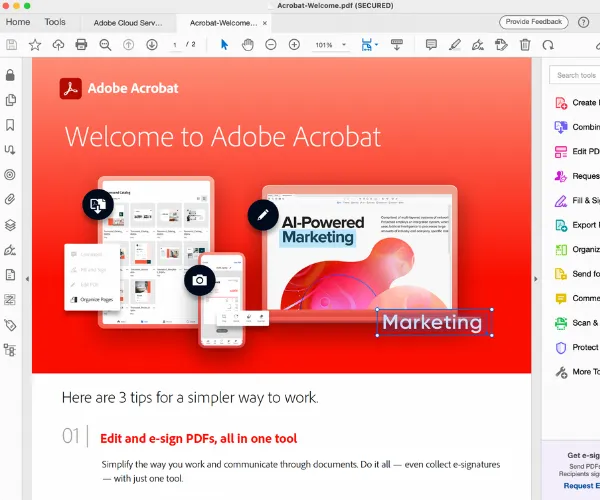Open security lock panel in sidebar
This screenshot has width=600, height=500.
(10, 75)
